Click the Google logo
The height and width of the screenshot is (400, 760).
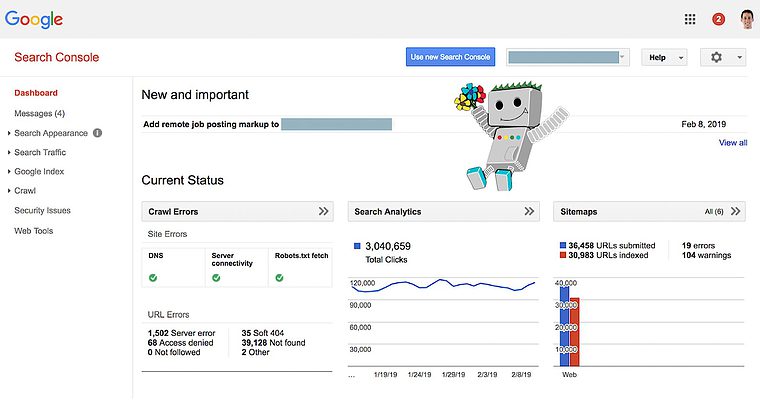tap(34, 20)
